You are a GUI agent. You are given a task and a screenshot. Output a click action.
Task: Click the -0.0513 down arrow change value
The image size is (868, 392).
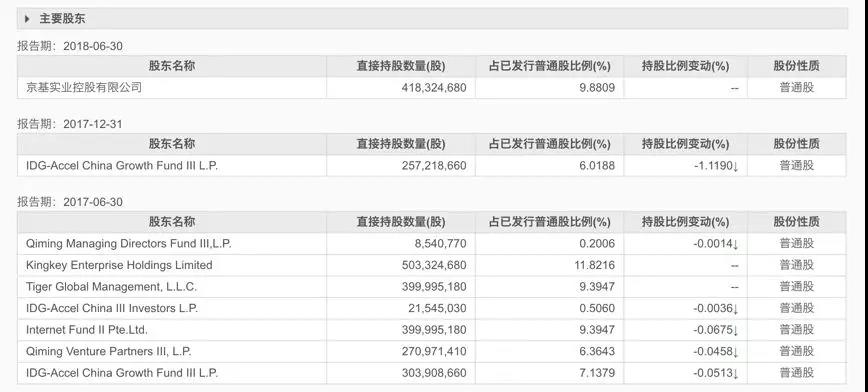716,373
